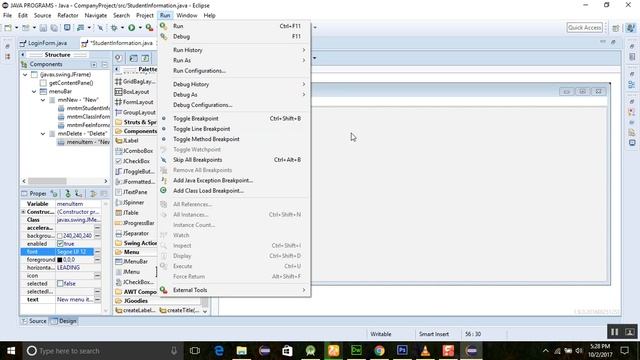Open the Debug As submenu
Viewport: 640px width, 360px height.
[x=234, y=95]
